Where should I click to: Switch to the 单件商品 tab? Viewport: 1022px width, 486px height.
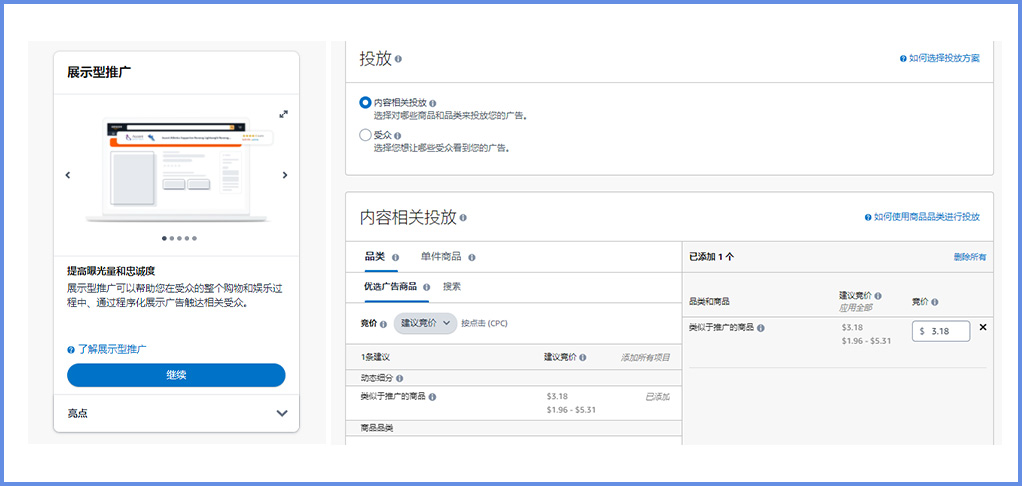441,257
